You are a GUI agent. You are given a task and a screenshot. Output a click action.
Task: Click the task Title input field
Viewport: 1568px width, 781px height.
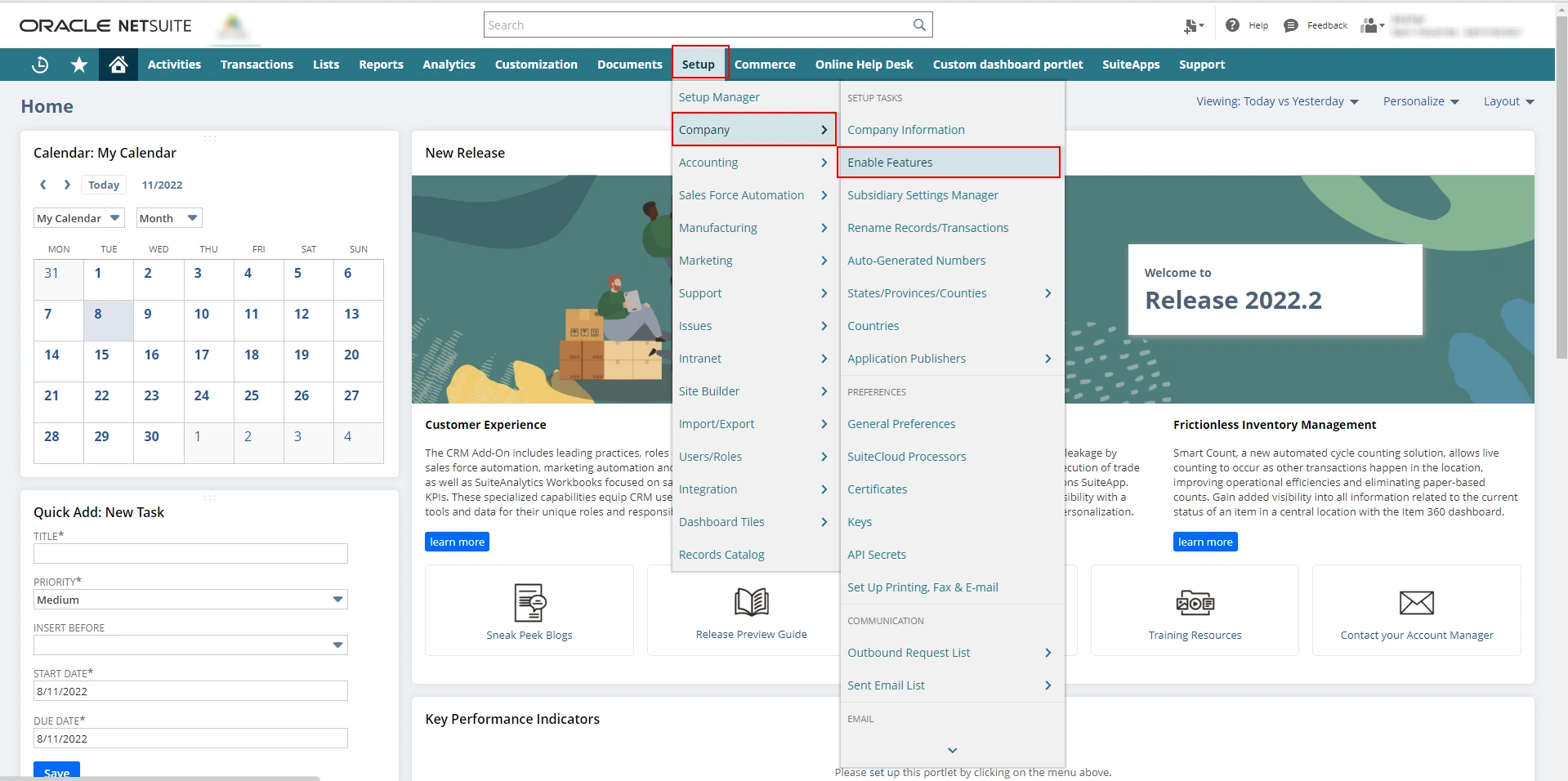coord(190,554)
